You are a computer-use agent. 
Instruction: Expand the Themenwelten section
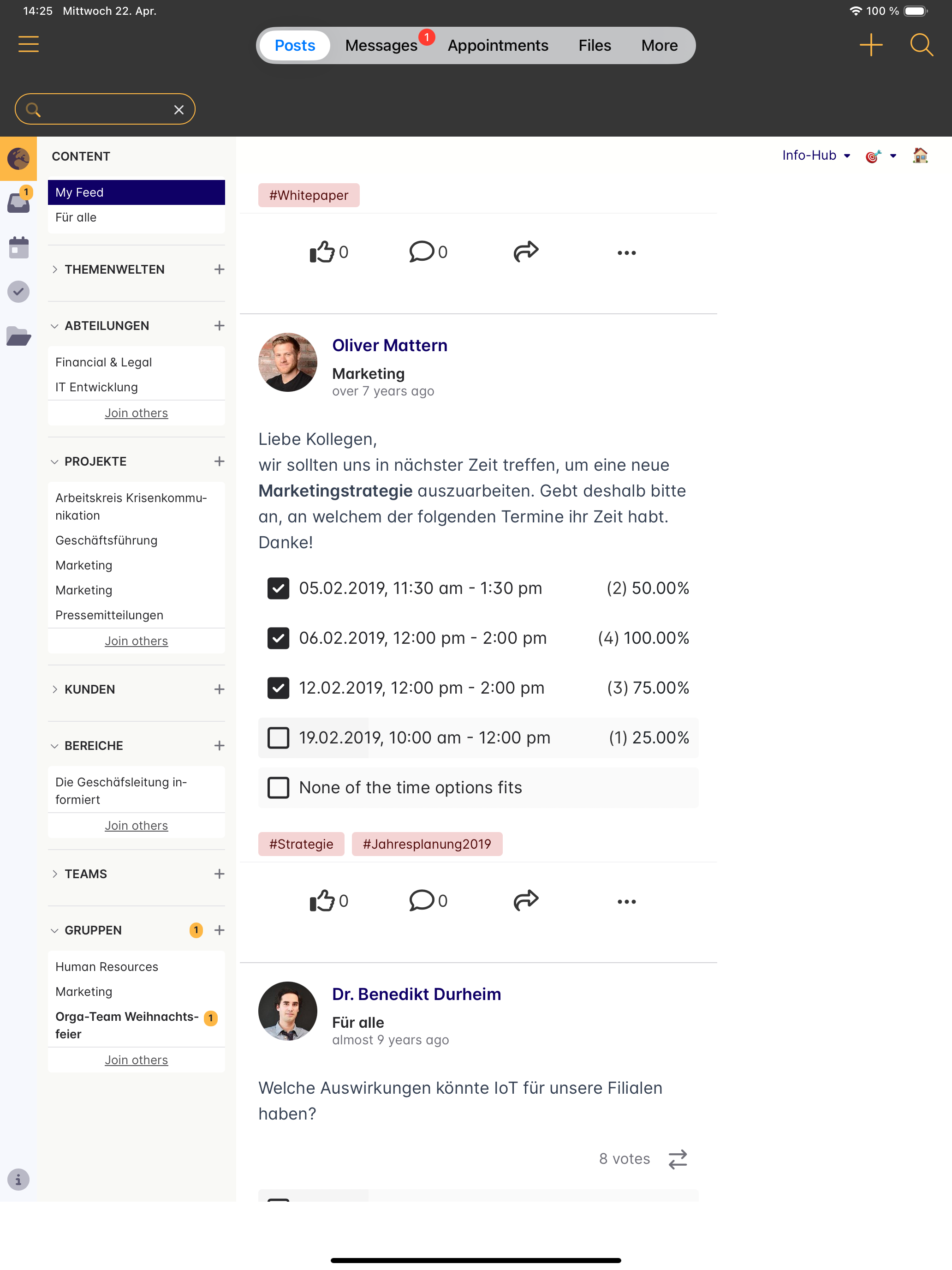[55, 269]
